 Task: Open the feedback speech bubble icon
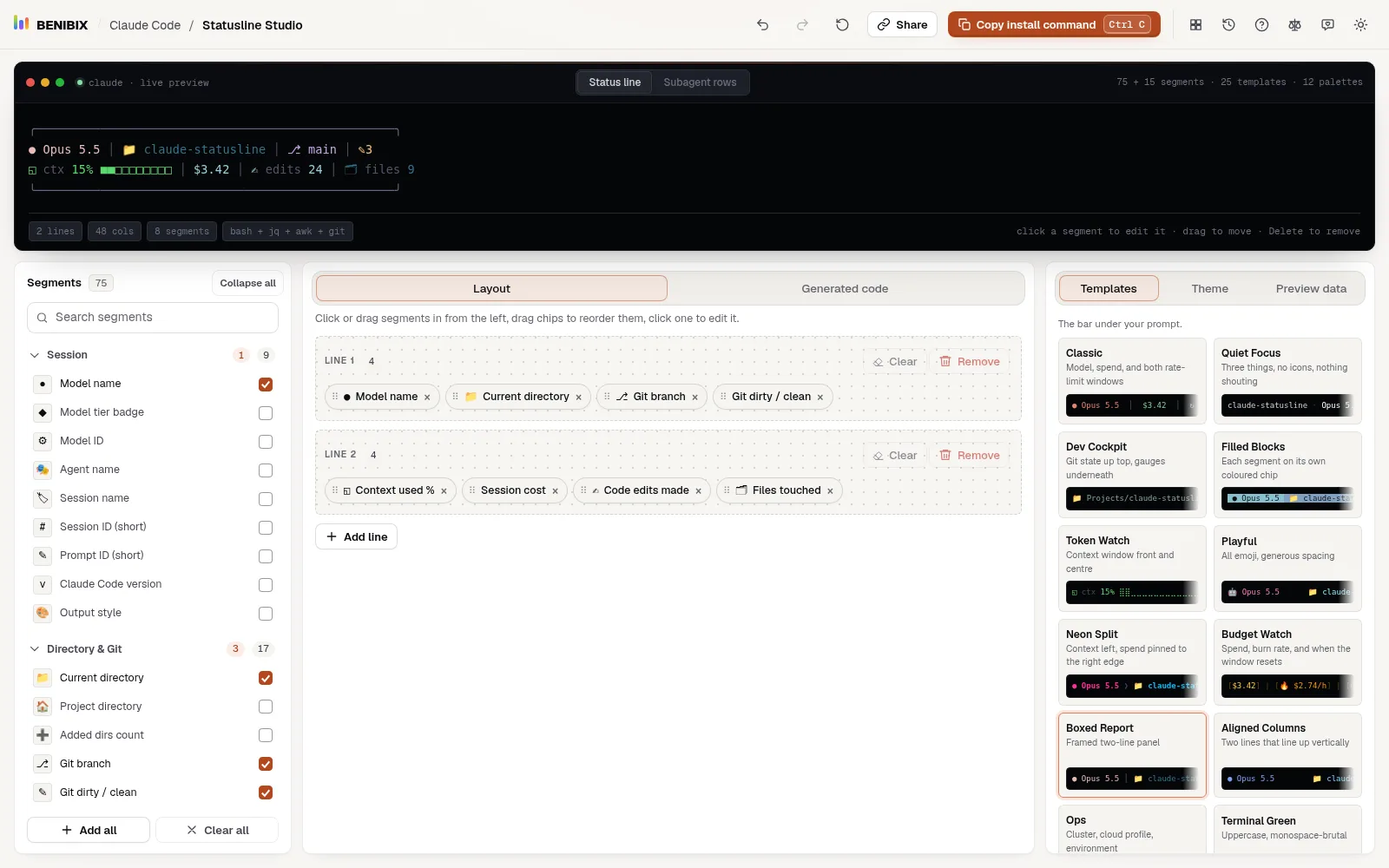pyautogui.click(x=1327, y=25)
